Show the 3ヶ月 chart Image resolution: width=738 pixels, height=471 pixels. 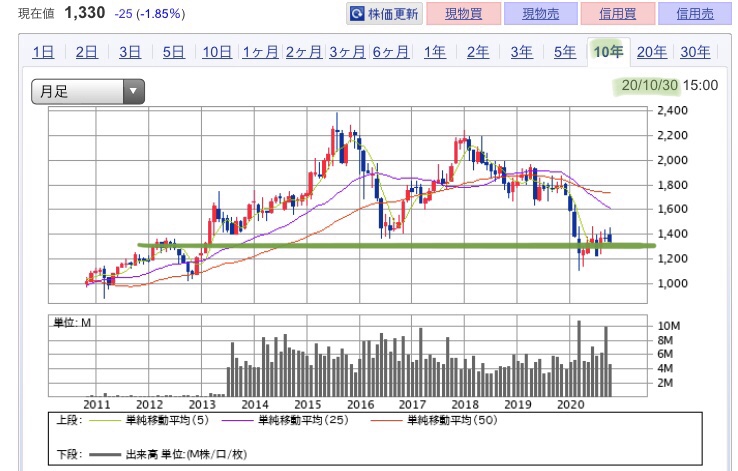347,52
